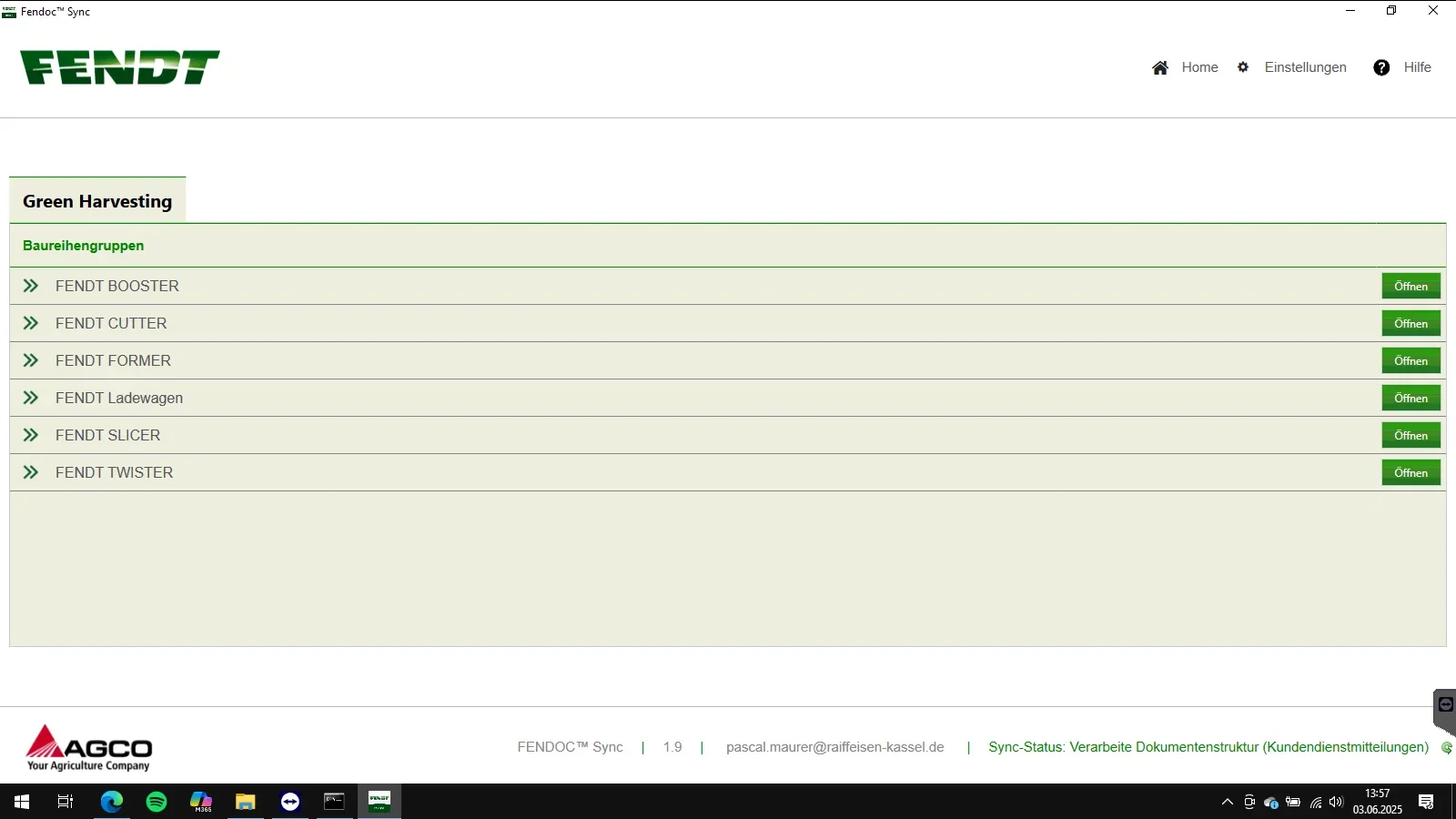Open Spotify from the taskbar
1456x819 pixels.
157,802
